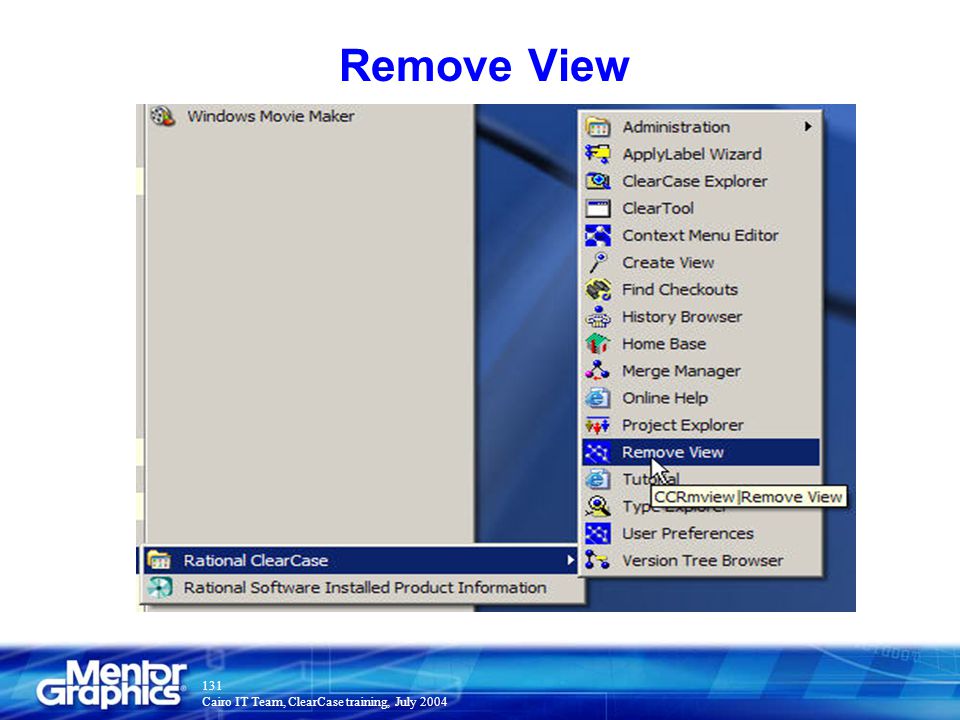Choose Home Base in the menu

[x=701, y=343]
